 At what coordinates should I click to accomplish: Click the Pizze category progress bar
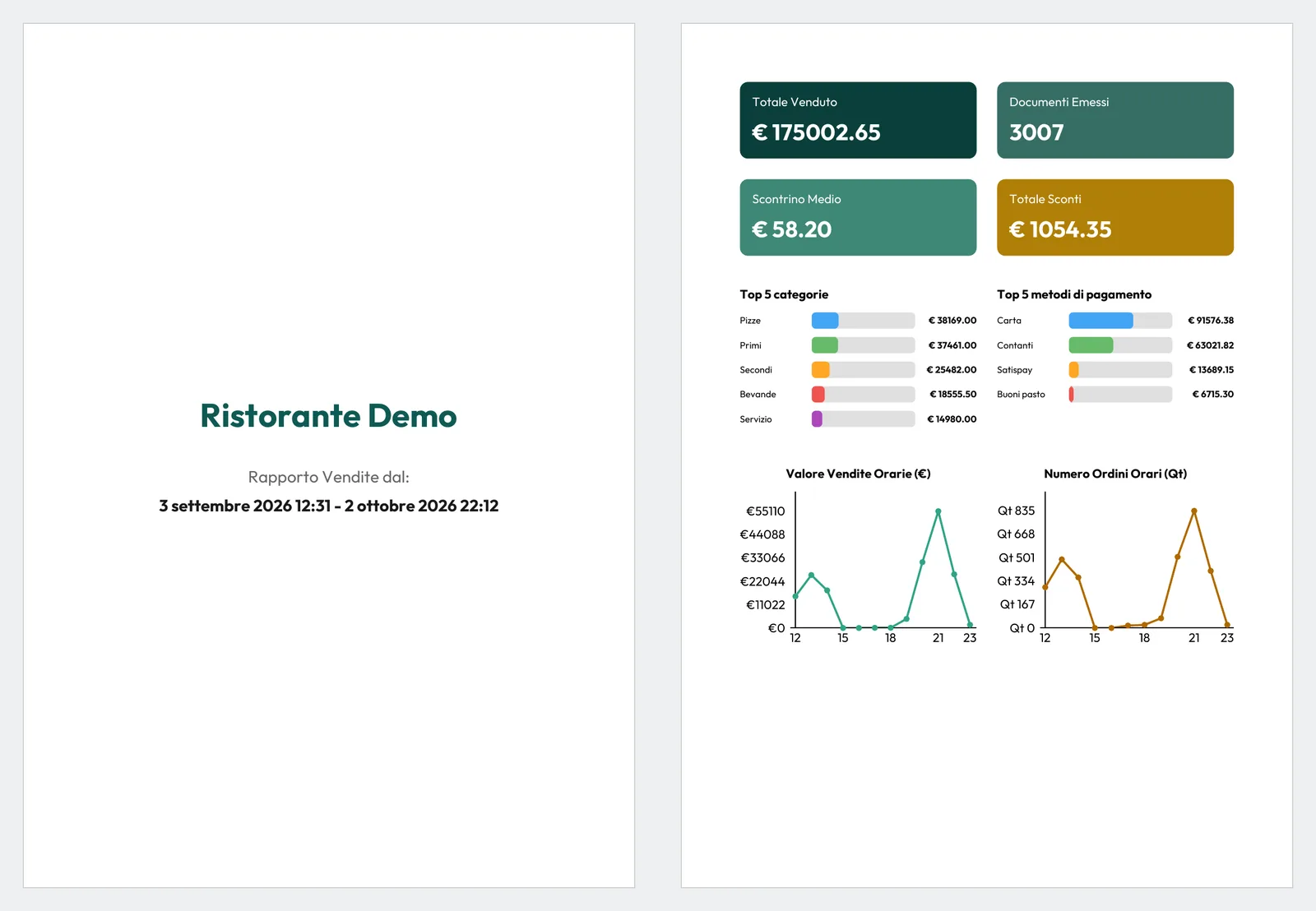coord(863,321)
